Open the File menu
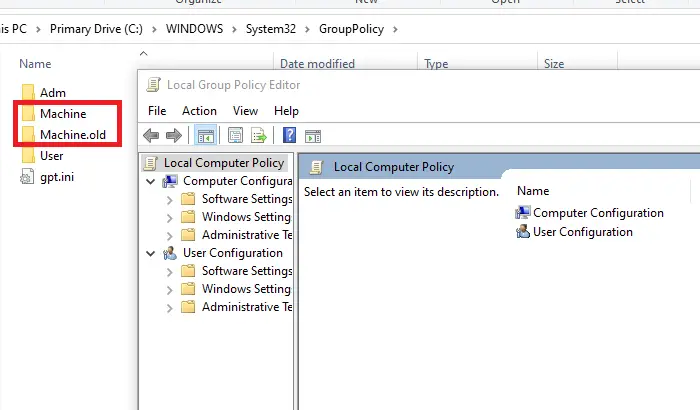The width and height of the screenshot is (700, 410). coord(157,111)
